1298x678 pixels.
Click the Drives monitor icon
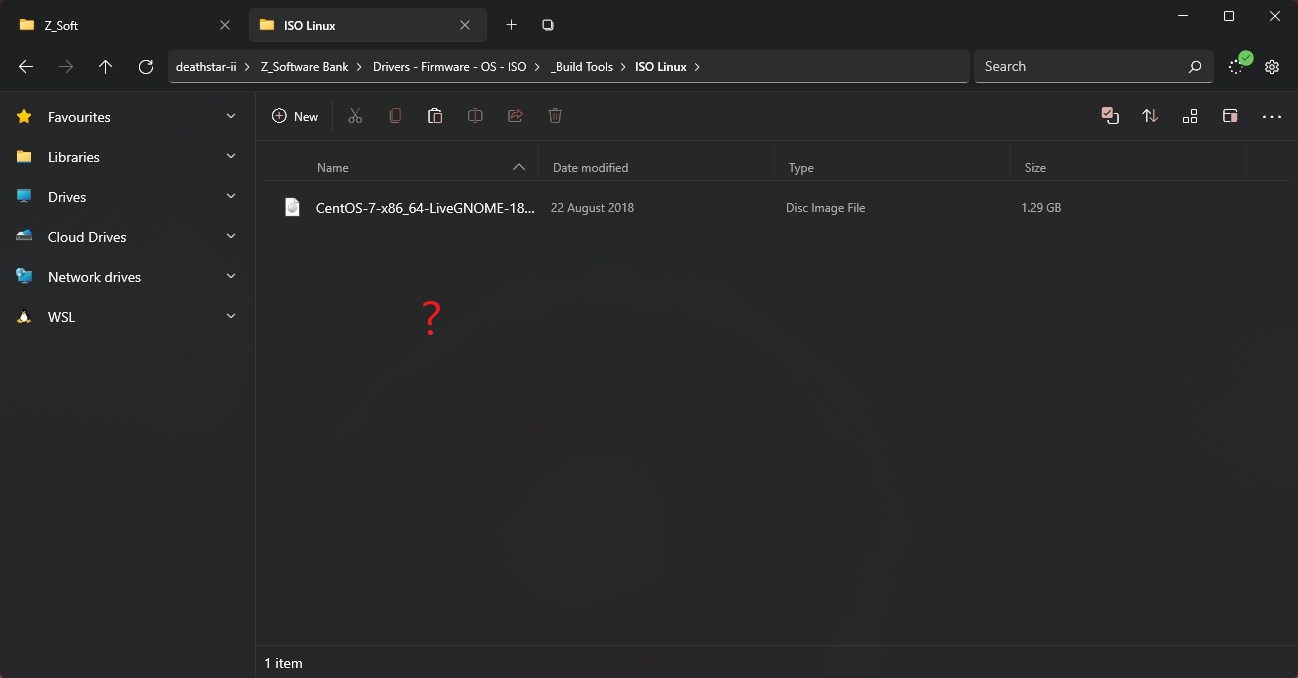coord(24,197)
